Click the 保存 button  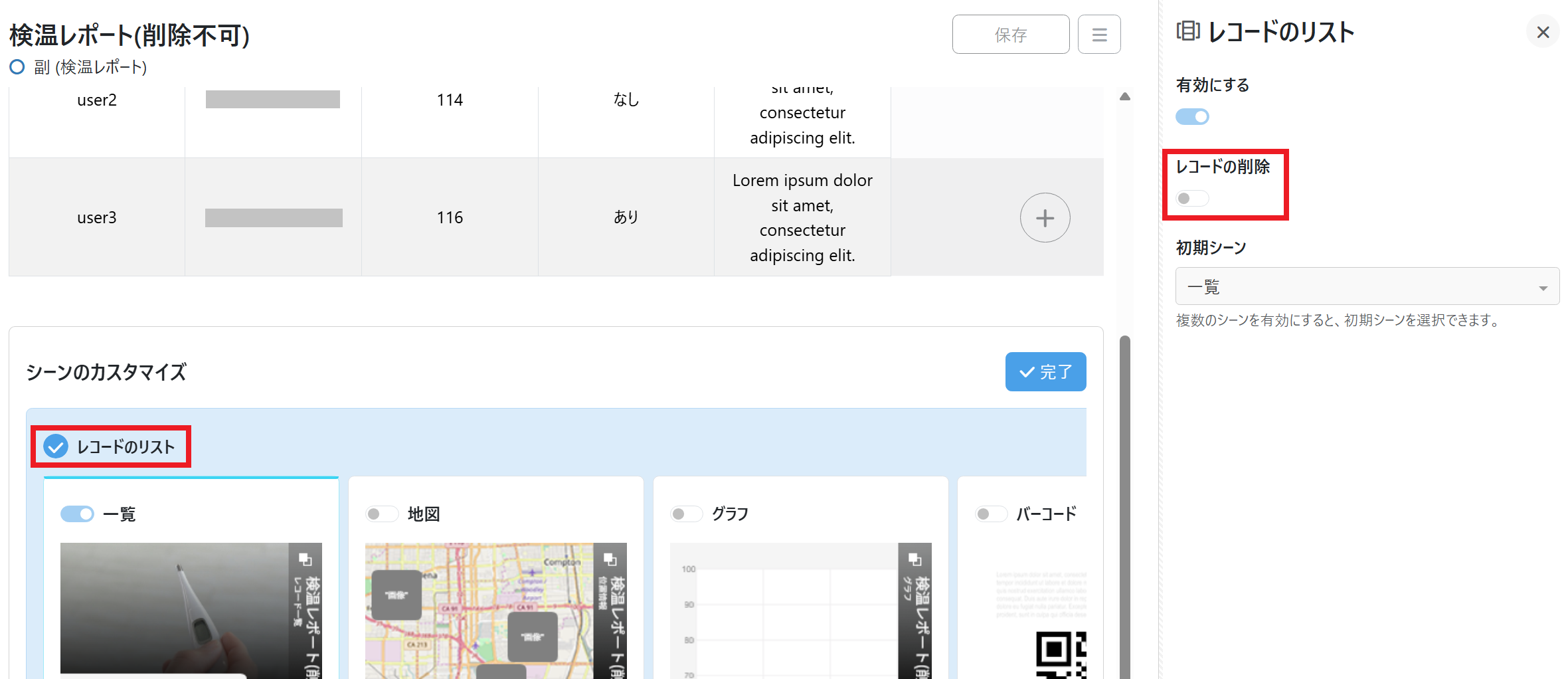(x=1010, y=35)
